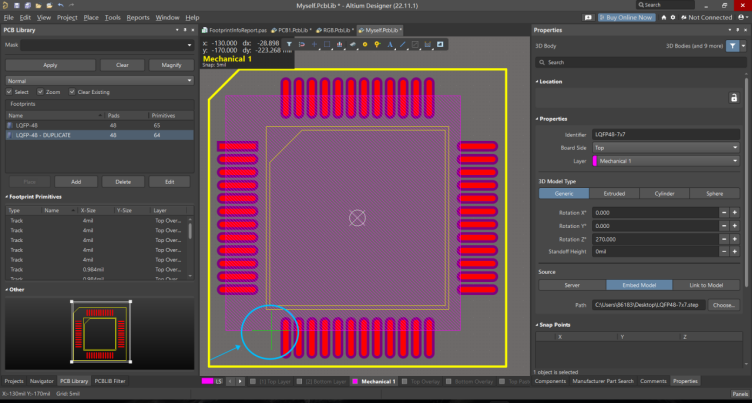The height and width of the screenshot is (404, 753).
Task: Open the Tools menu
Action: pyautogui.click(x=112, y=17)
